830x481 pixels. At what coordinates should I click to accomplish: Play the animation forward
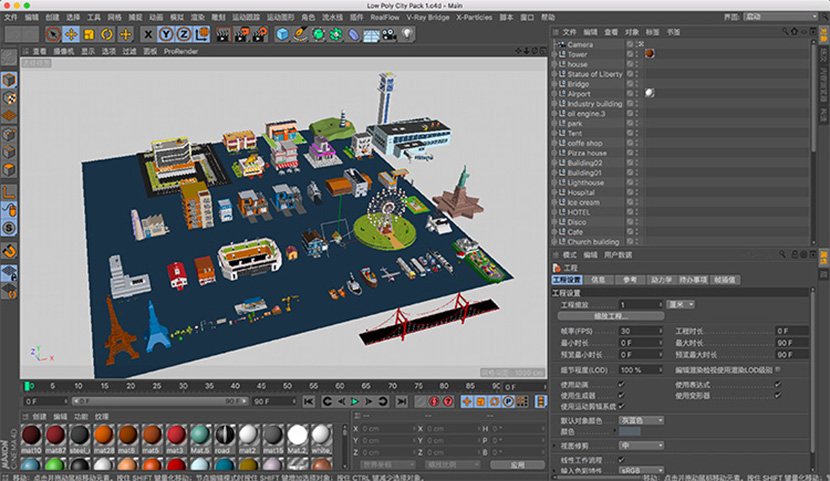pyautogui.click(x=355, y=402)
